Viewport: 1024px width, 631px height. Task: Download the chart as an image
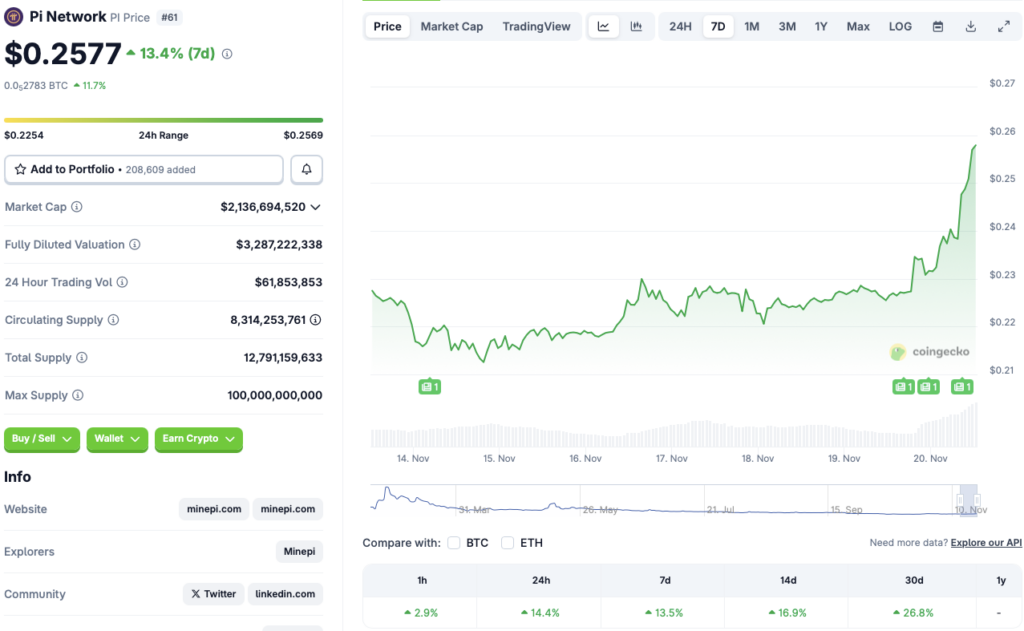point(970,26)
